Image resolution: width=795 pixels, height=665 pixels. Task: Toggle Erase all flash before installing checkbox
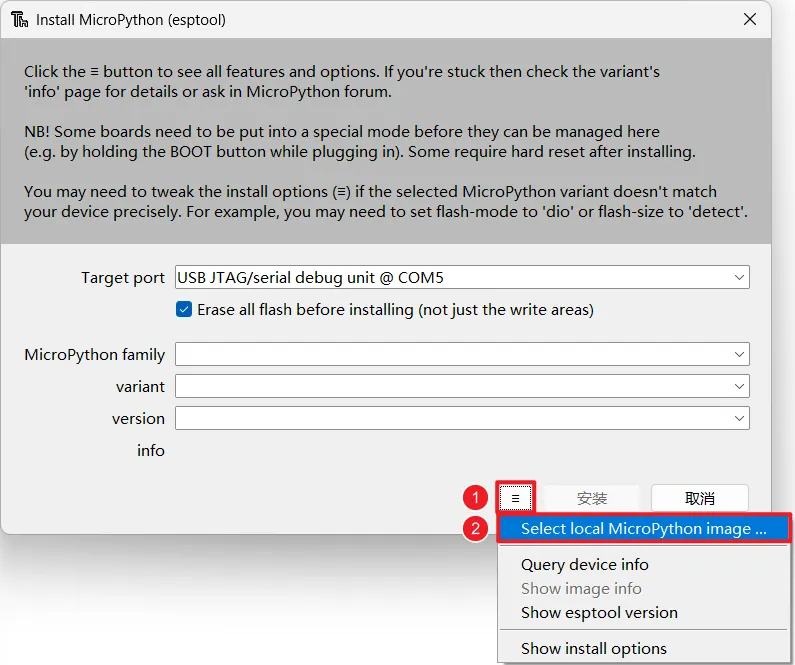coord(184,310)
